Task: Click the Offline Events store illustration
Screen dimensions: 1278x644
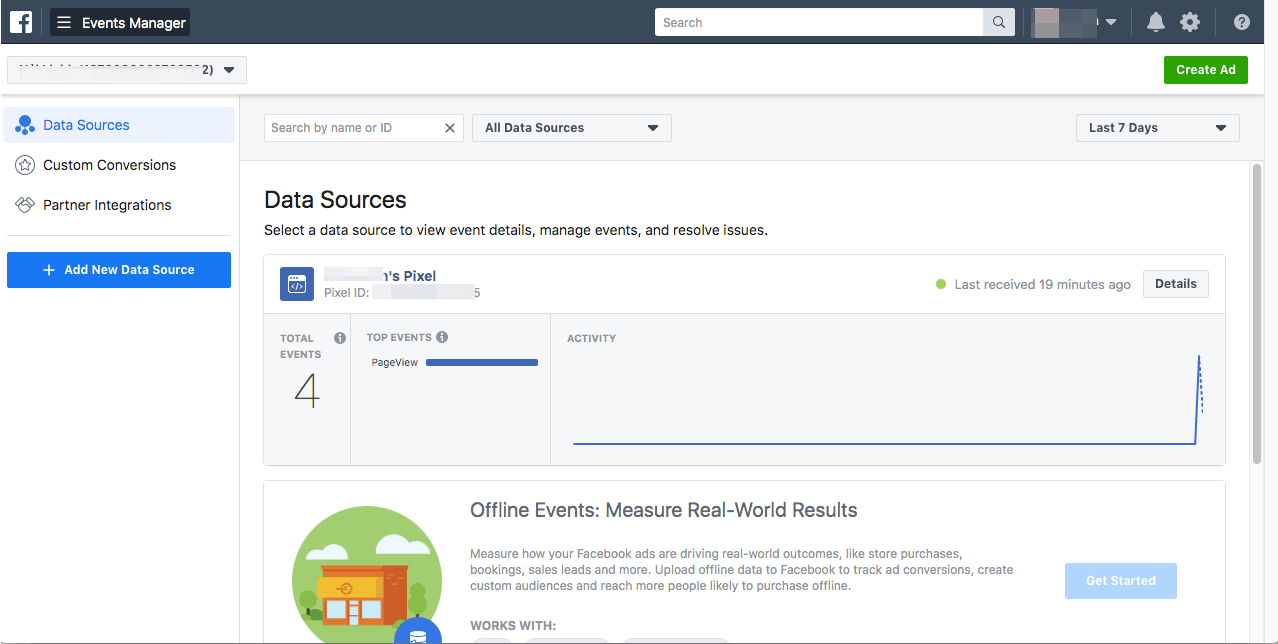Action: pyautogui.click(x=366, y=573)
